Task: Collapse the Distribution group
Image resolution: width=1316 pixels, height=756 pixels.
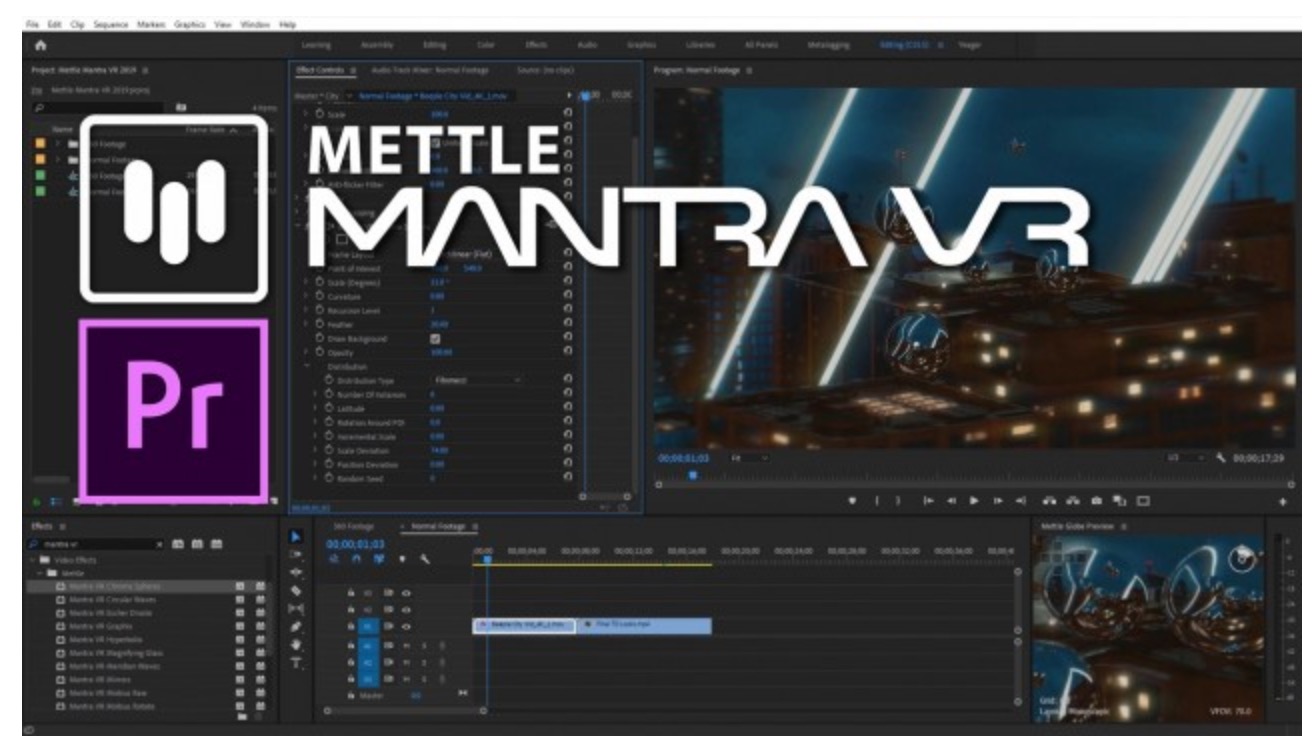Action: click(307, 367)
